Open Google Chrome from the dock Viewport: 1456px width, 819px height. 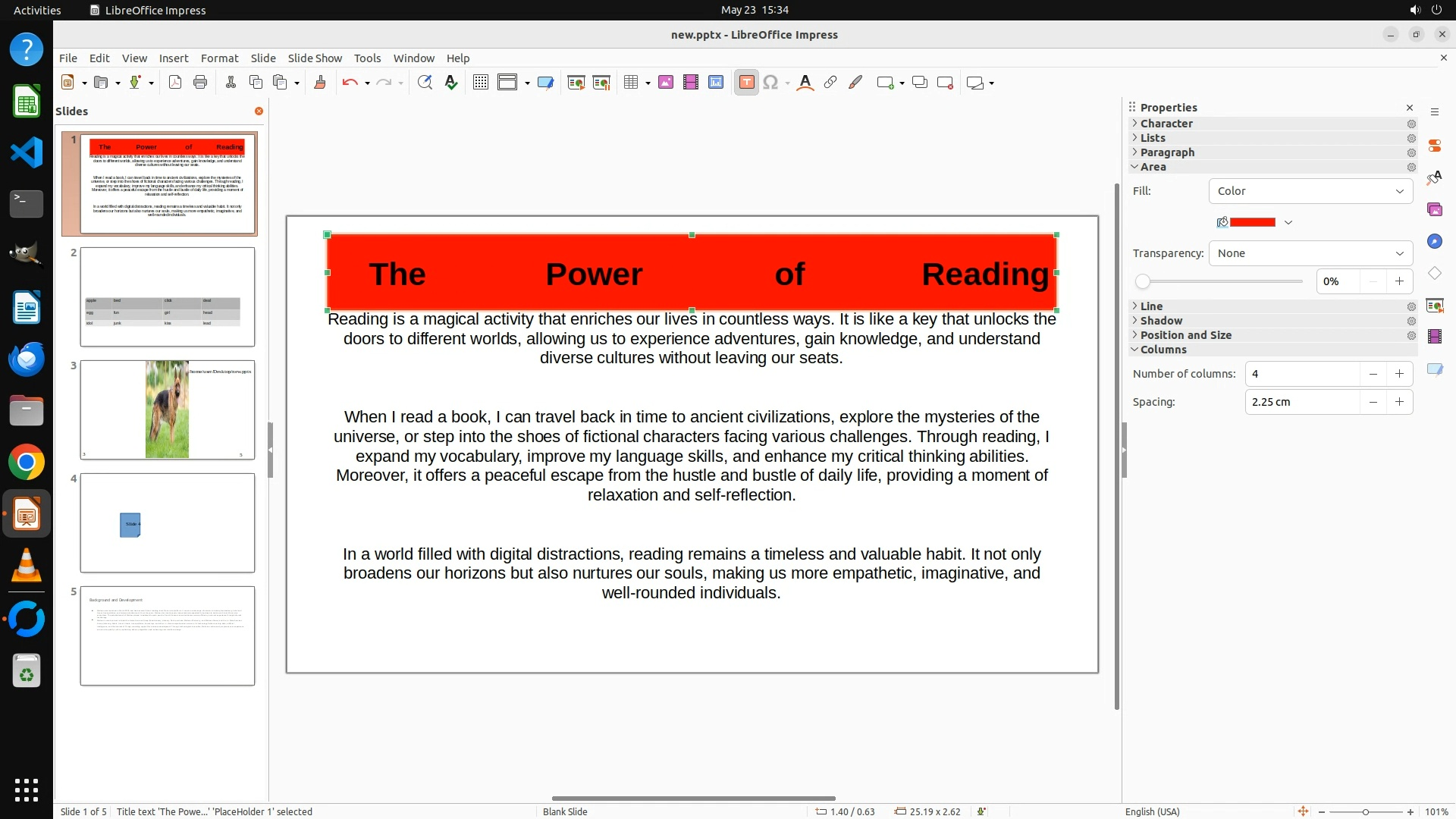pyautogui.click(x=27, y=463)
